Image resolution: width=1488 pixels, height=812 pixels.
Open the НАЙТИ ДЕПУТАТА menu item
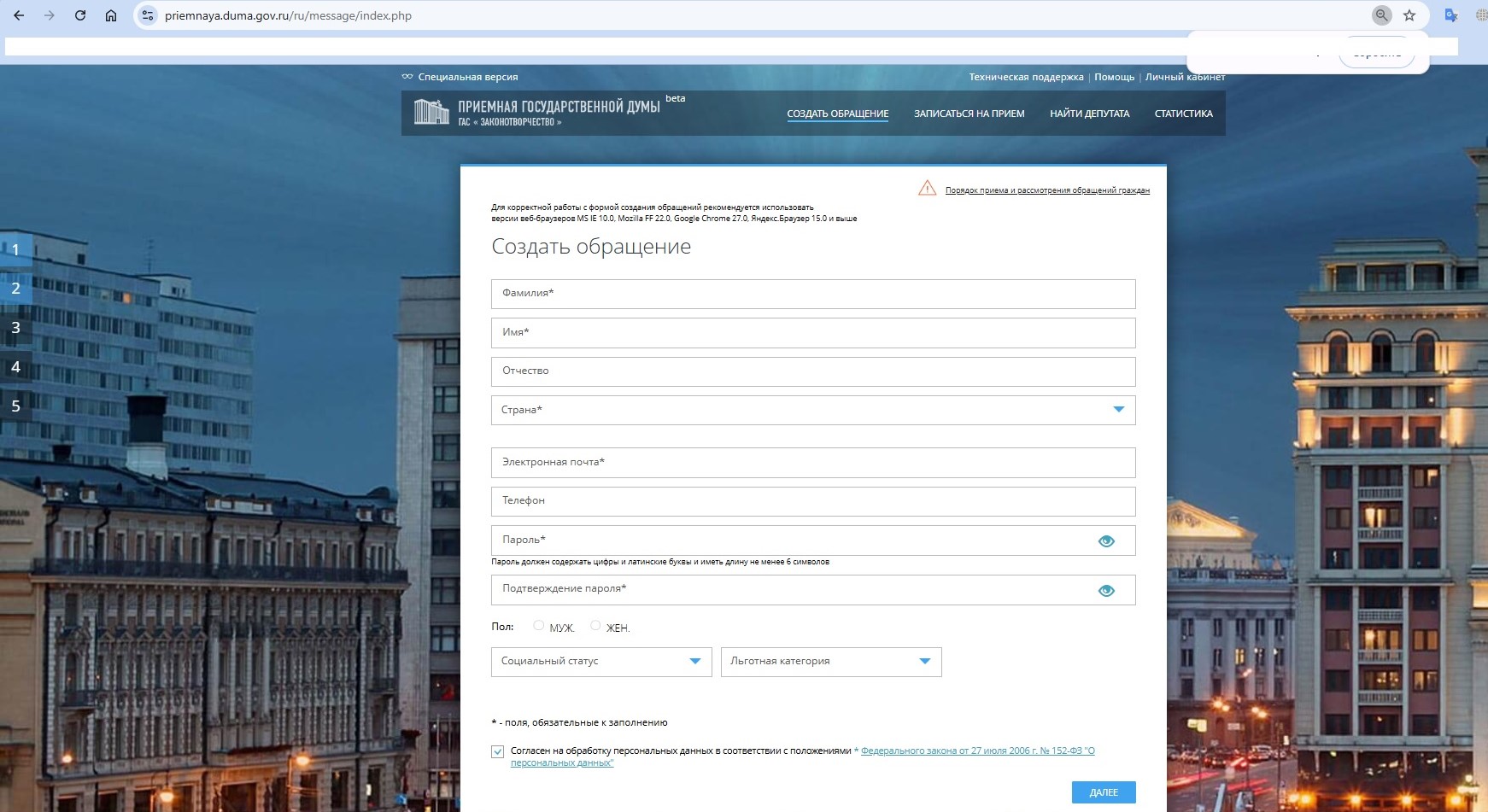[x=1090, y=114]
